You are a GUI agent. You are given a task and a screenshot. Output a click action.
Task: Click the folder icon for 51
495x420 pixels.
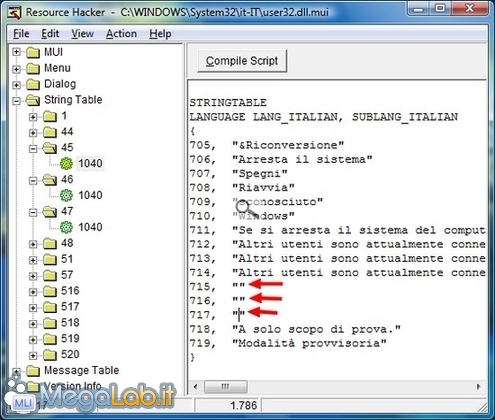point(50,259)
